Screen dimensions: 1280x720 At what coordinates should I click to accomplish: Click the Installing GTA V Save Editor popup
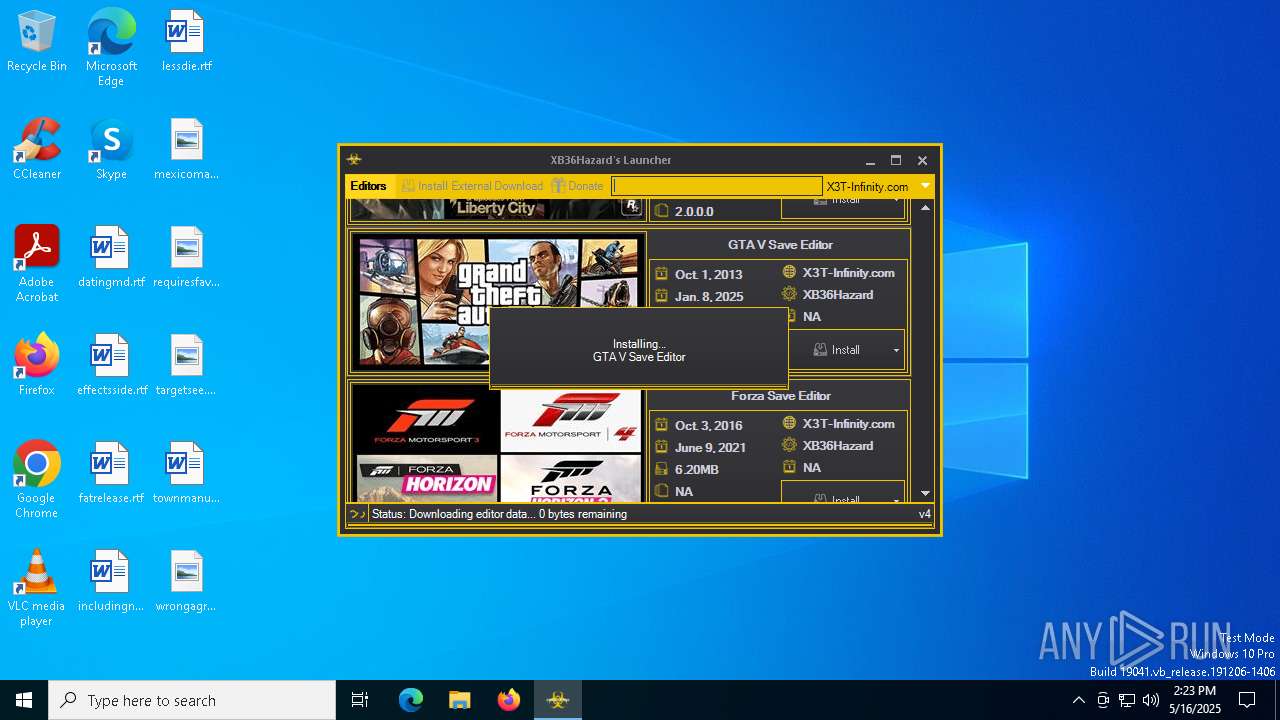coord(639,349)
